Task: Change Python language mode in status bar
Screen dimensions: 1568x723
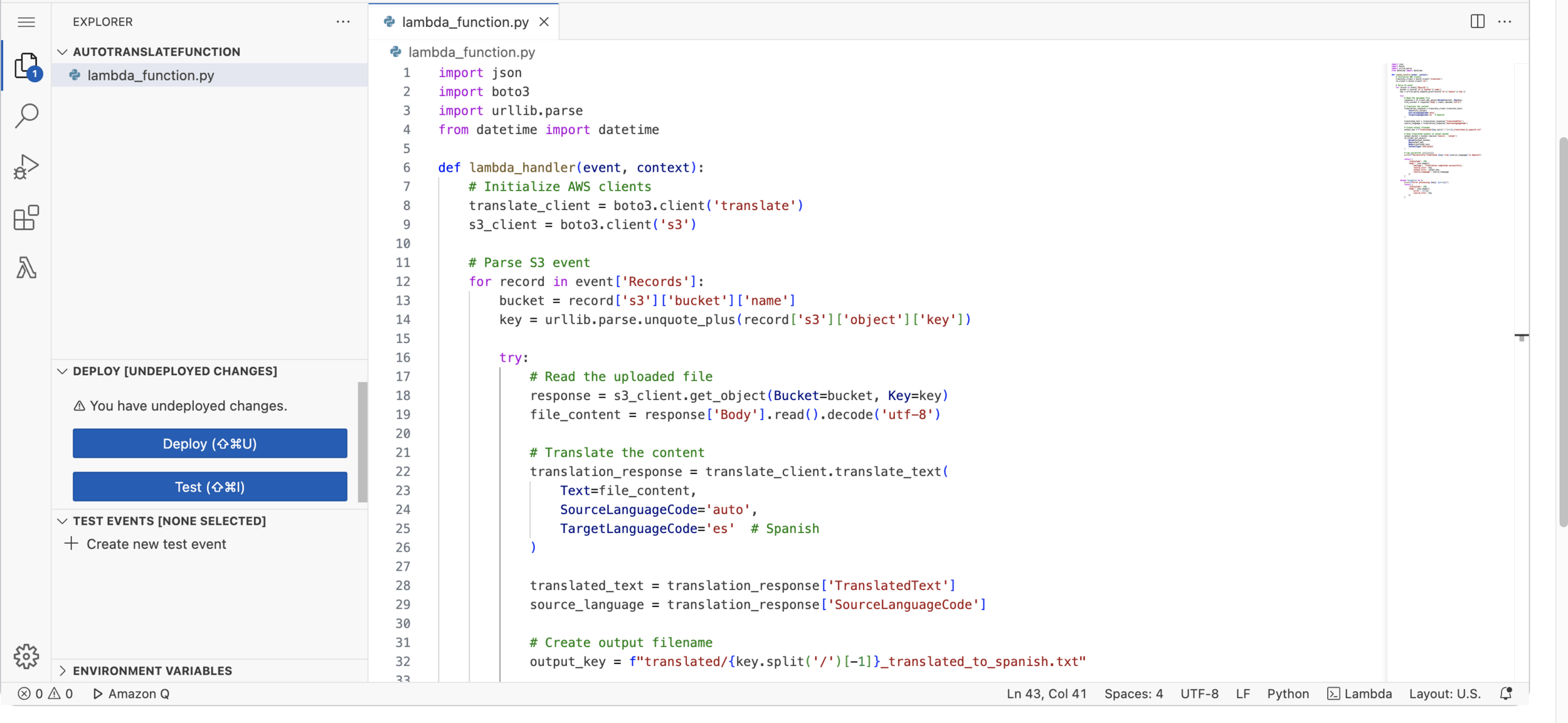Action: pyautogui.click(x=1288, y=694)
